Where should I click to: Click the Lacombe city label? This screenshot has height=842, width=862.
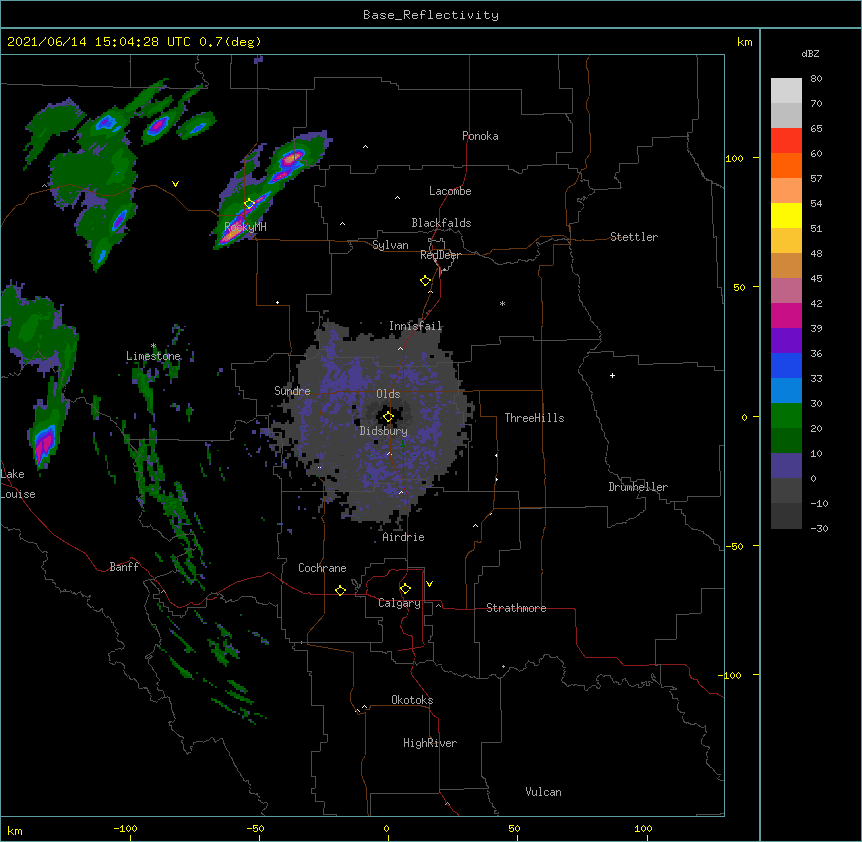pyautogui.click(x=450, y=191)
